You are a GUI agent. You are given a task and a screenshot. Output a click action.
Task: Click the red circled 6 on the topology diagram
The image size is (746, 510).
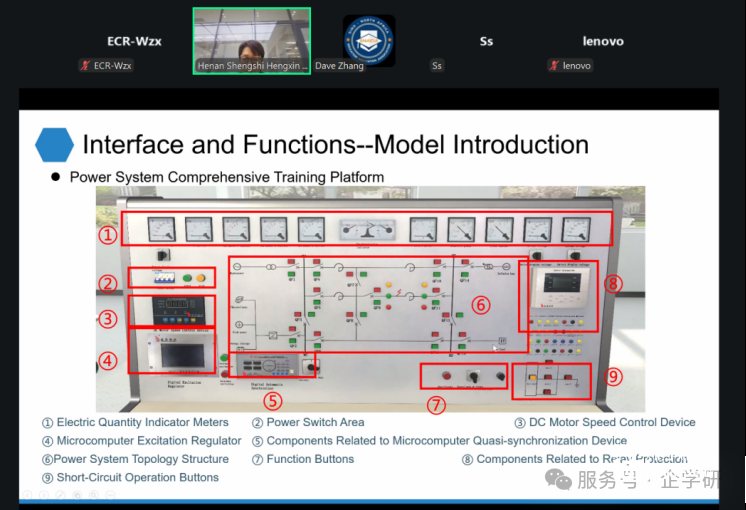(481, 304)
